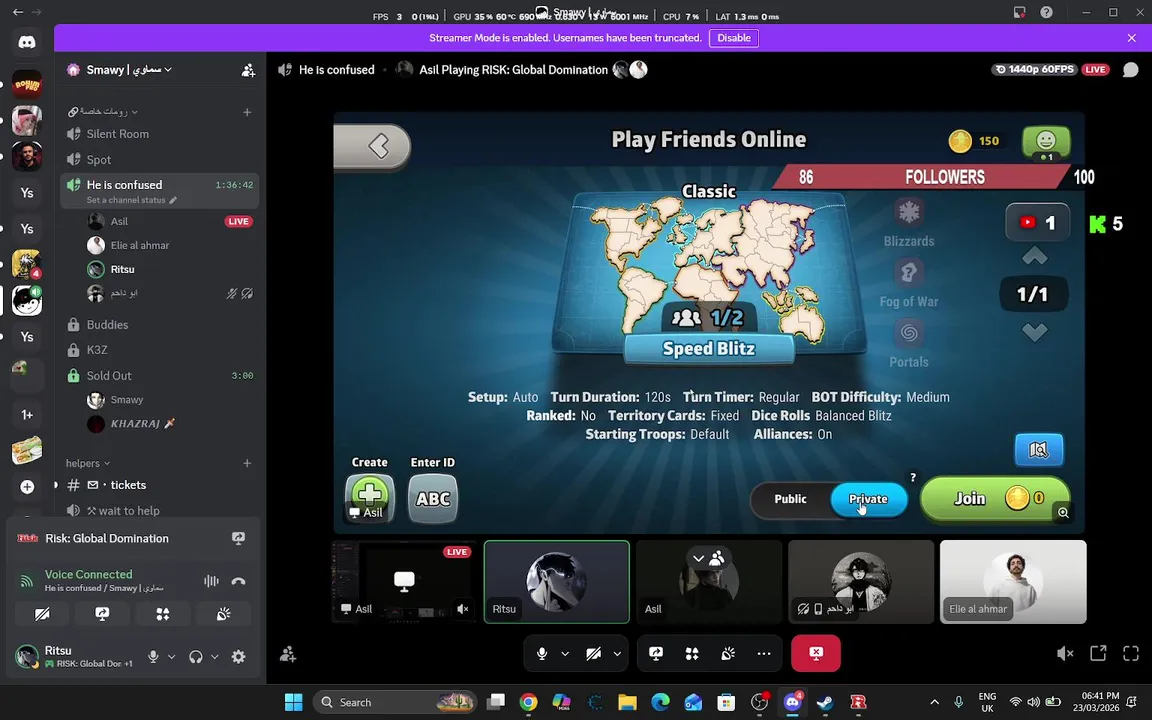Start an activity from voice panel
Screen dimensions: 1152x720
coord(162,614)
